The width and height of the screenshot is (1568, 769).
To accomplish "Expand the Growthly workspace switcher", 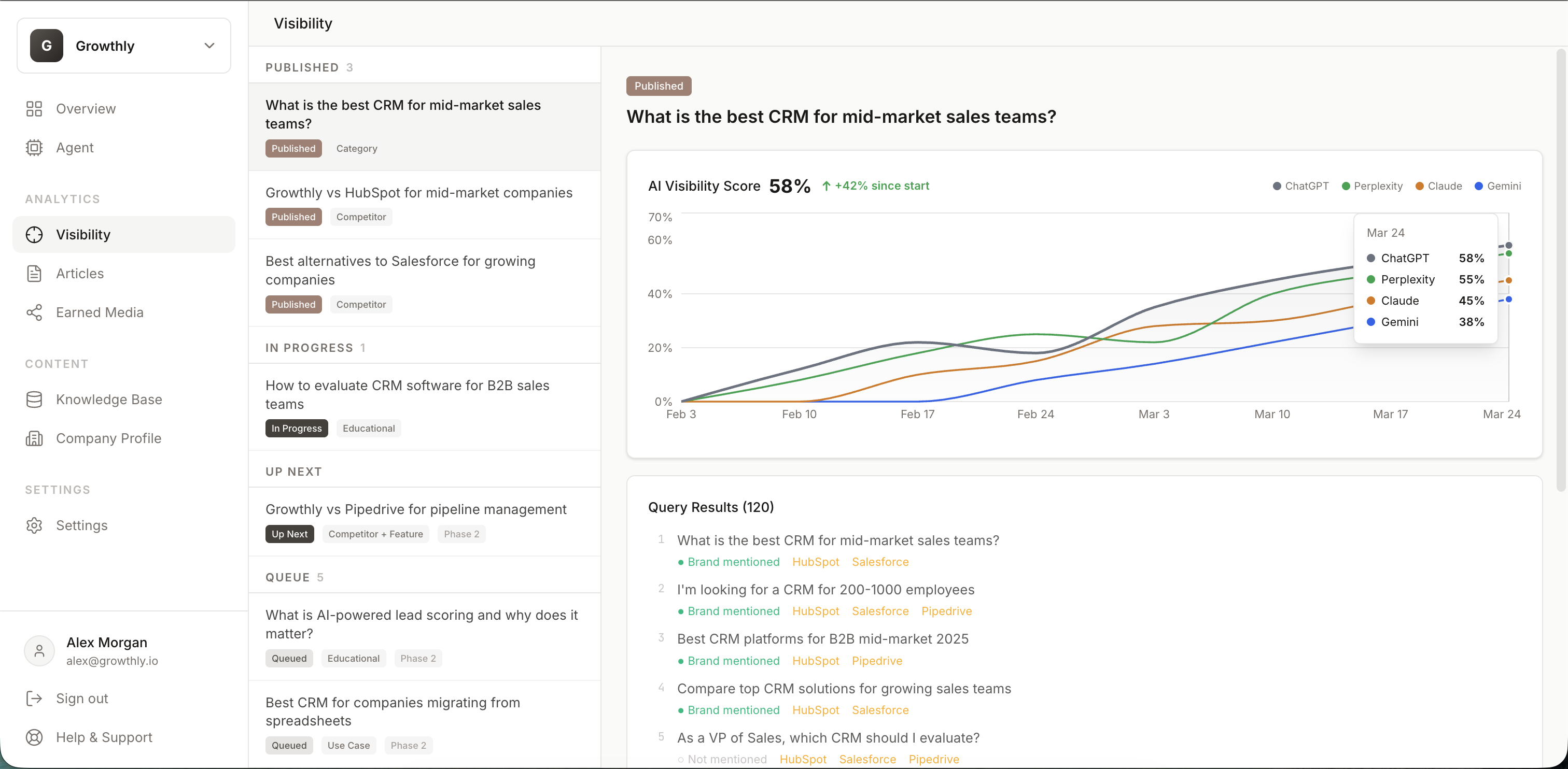I will pos(209,45).
